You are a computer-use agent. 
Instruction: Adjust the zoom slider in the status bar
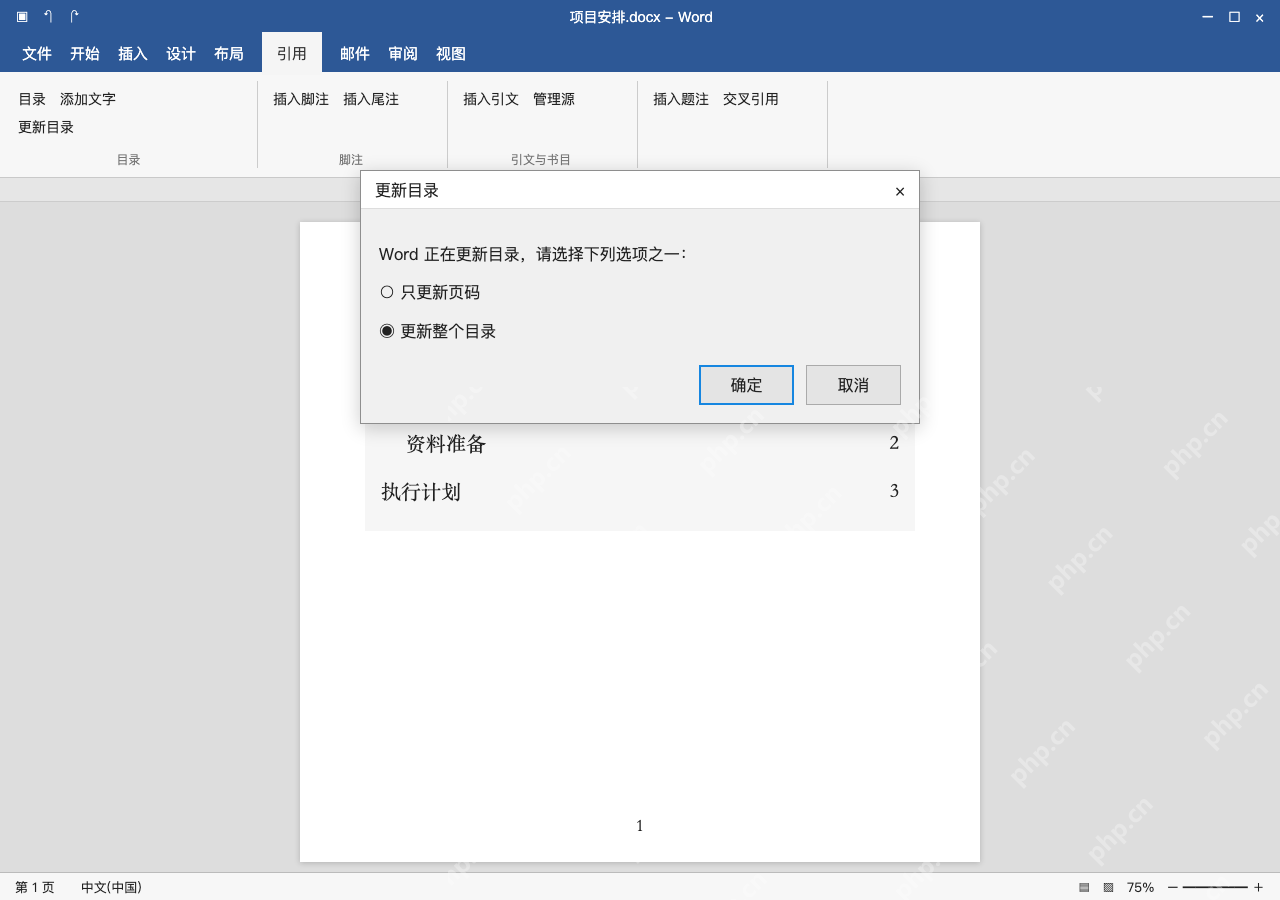1215,887
